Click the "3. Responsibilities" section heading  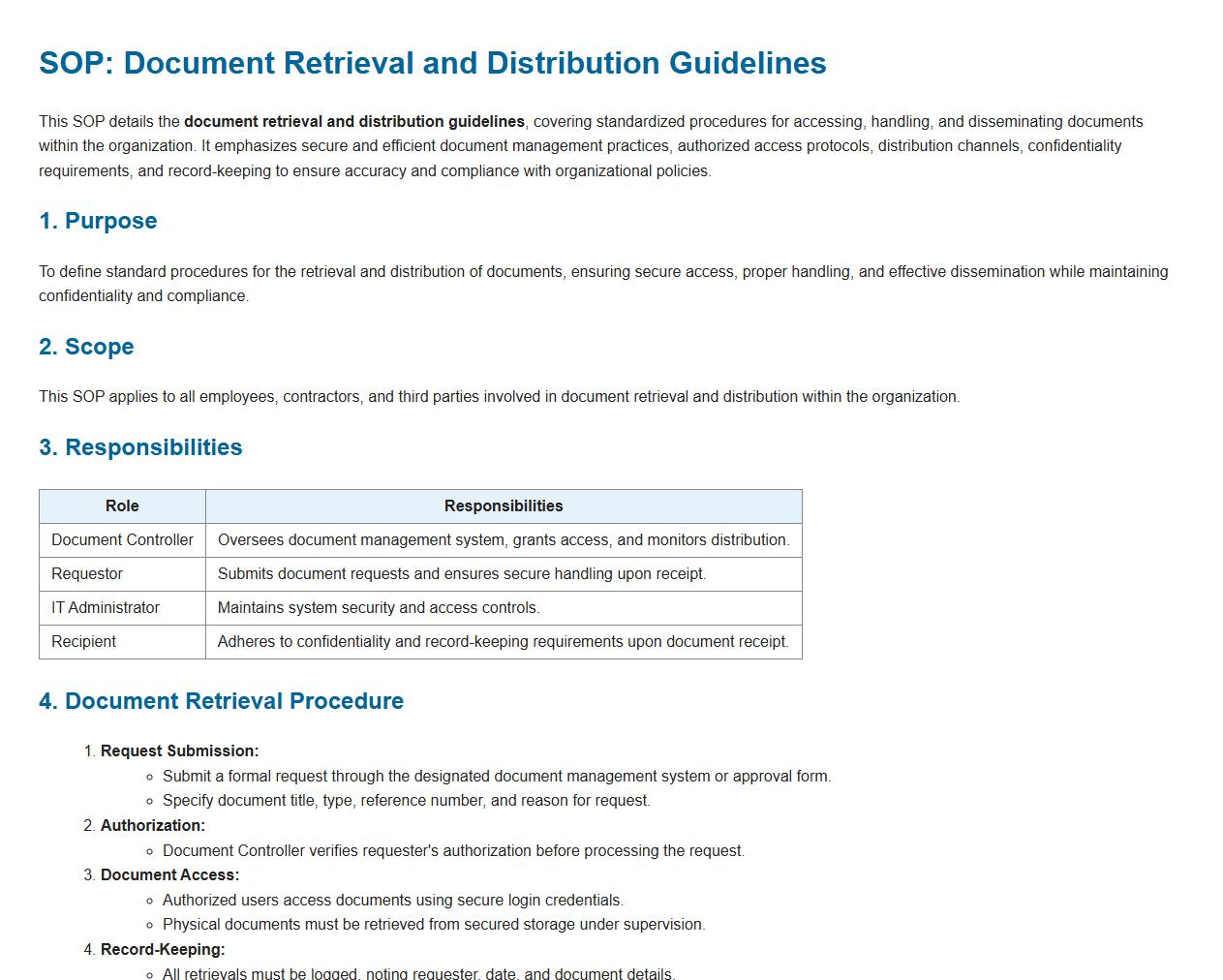coord(140,447)
